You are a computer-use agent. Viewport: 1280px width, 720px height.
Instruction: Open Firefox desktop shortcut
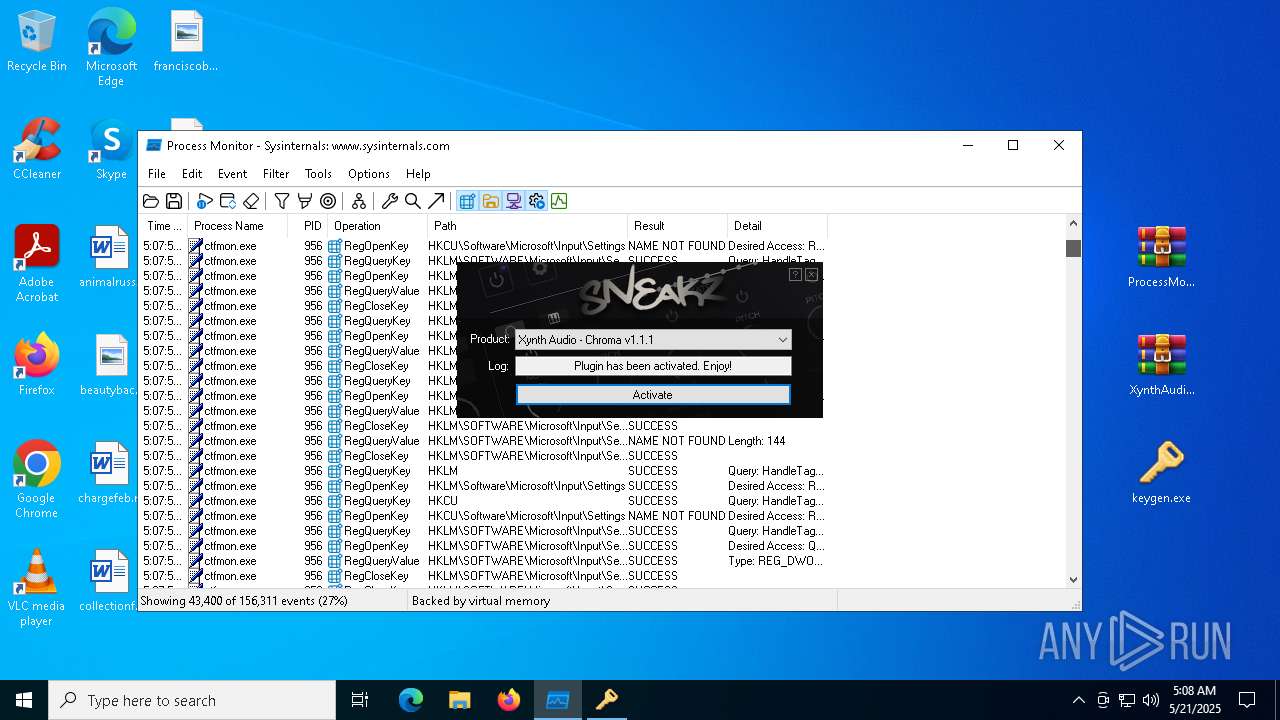pos(37,365)
